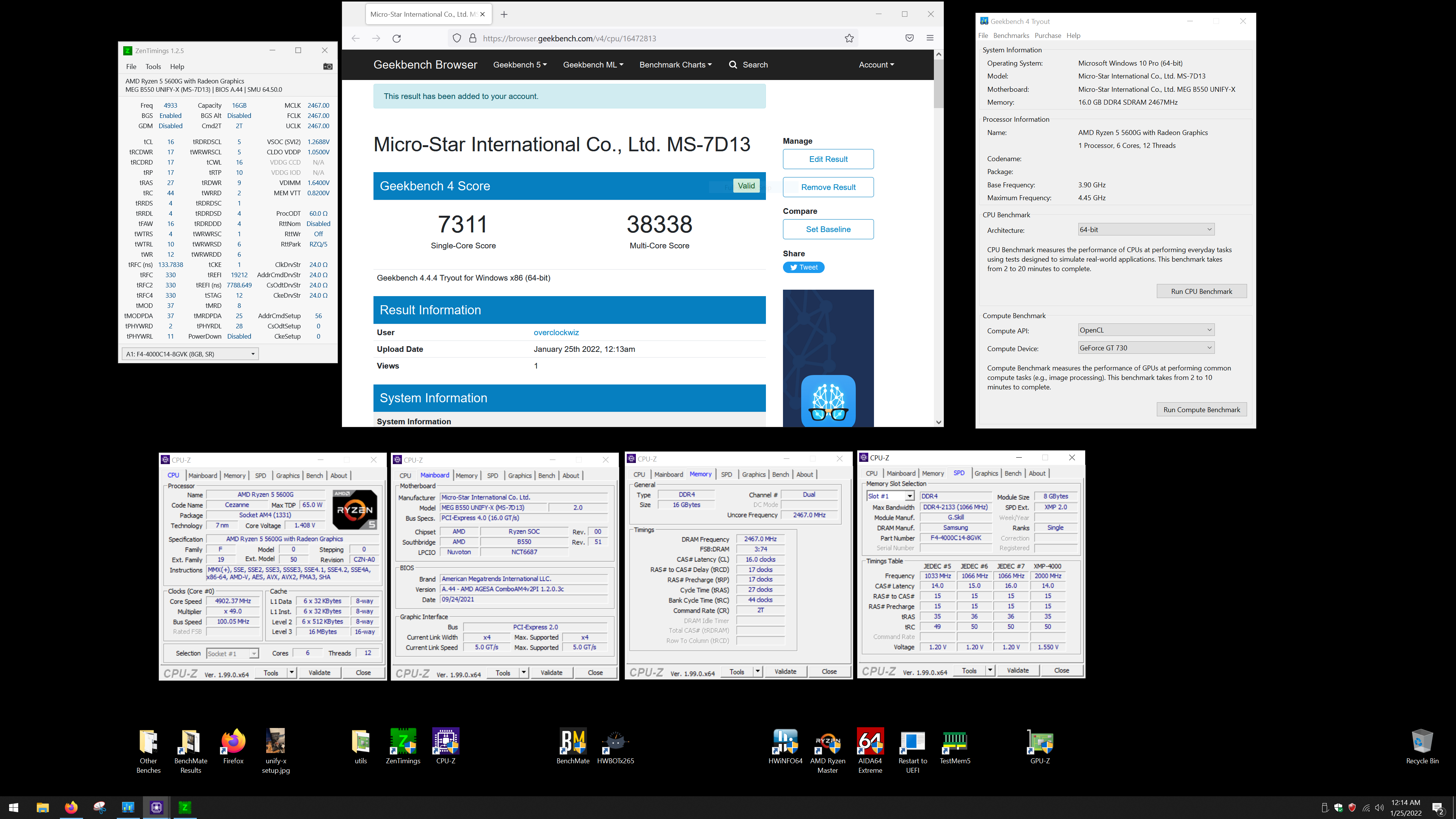Select Graphics tab in CPU-Z Memory window

[x=753, y=474]
